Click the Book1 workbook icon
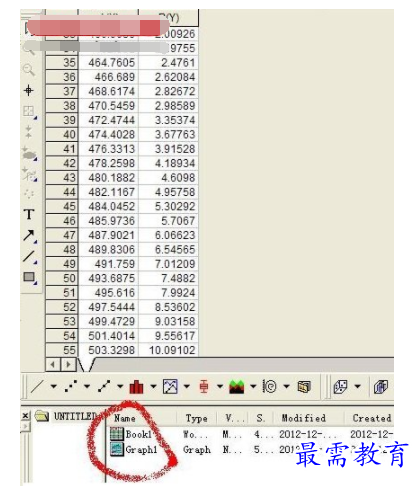417x486 pixels. click(x=117, y=434)
